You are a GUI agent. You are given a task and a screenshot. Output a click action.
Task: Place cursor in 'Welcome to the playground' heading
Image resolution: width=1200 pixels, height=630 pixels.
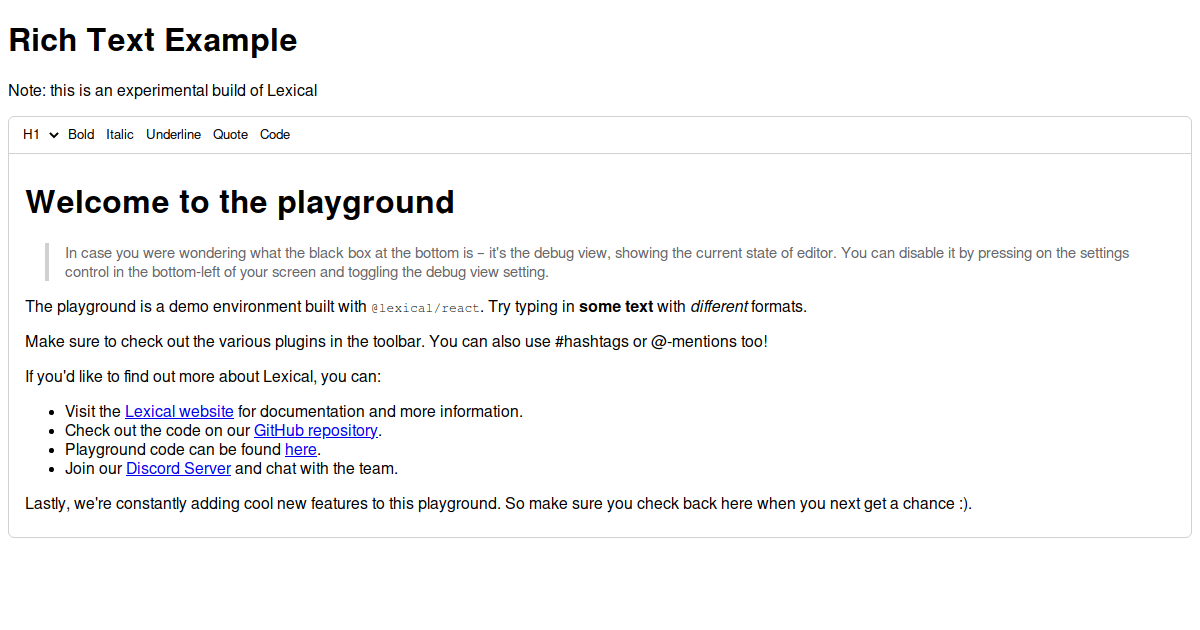(240, 202)
